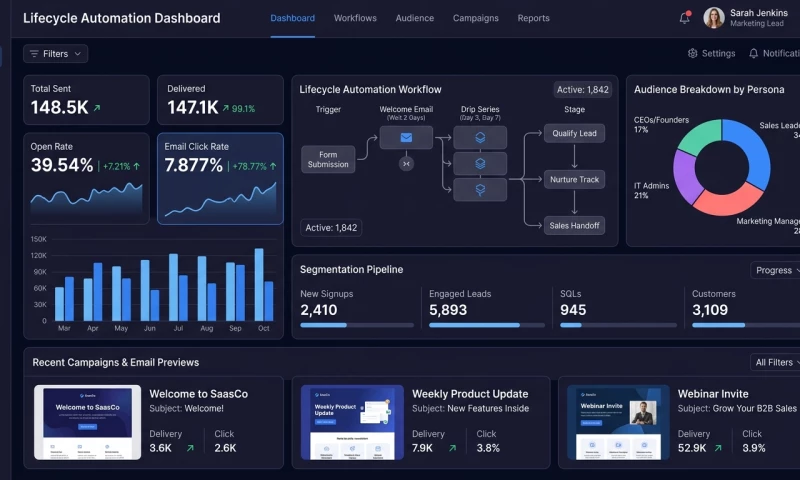Click the Oct bars in bar chart
The image size is (800, 480).
point(264,285)
